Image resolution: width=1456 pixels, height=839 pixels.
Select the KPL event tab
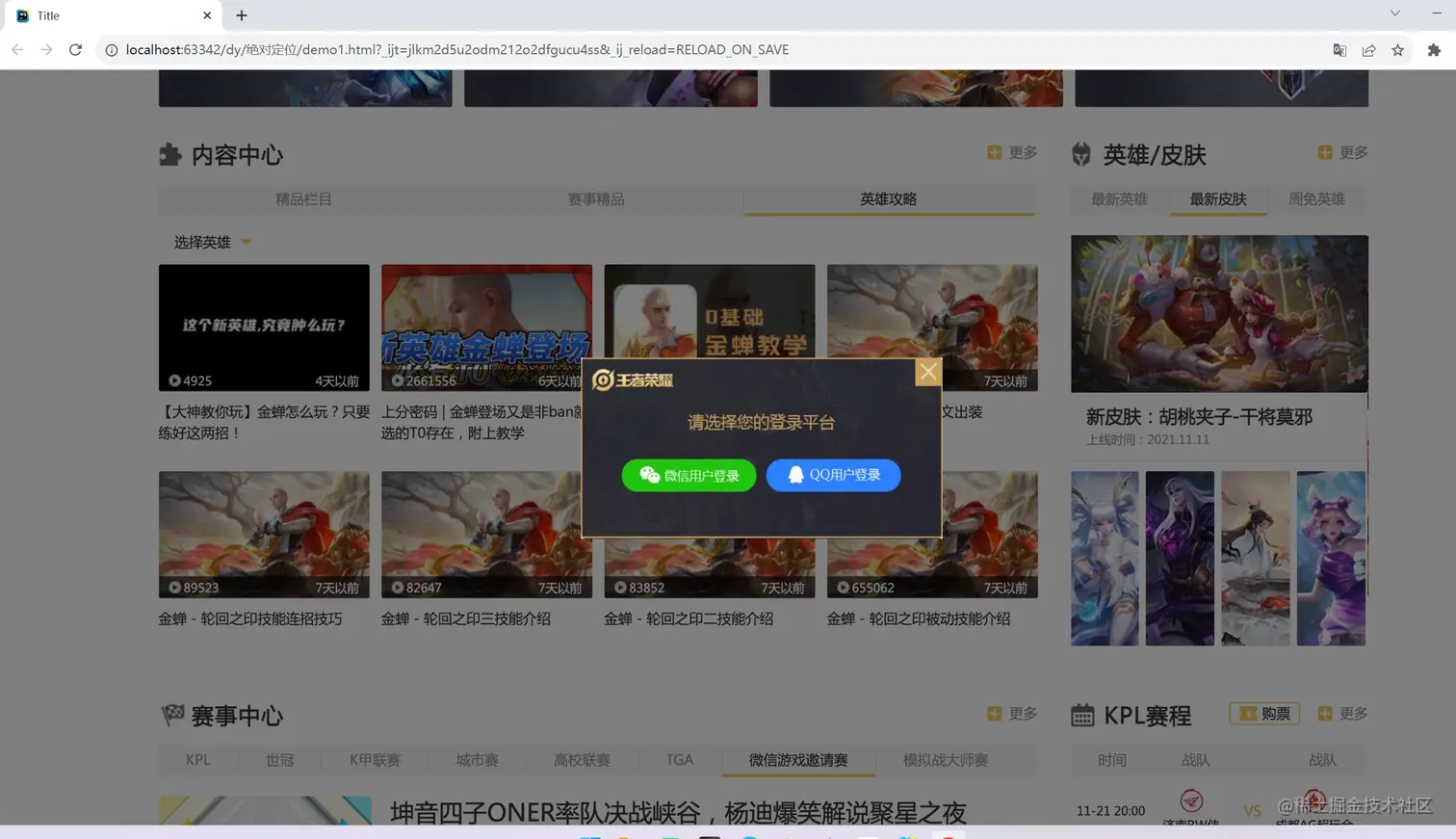[197, 760]
